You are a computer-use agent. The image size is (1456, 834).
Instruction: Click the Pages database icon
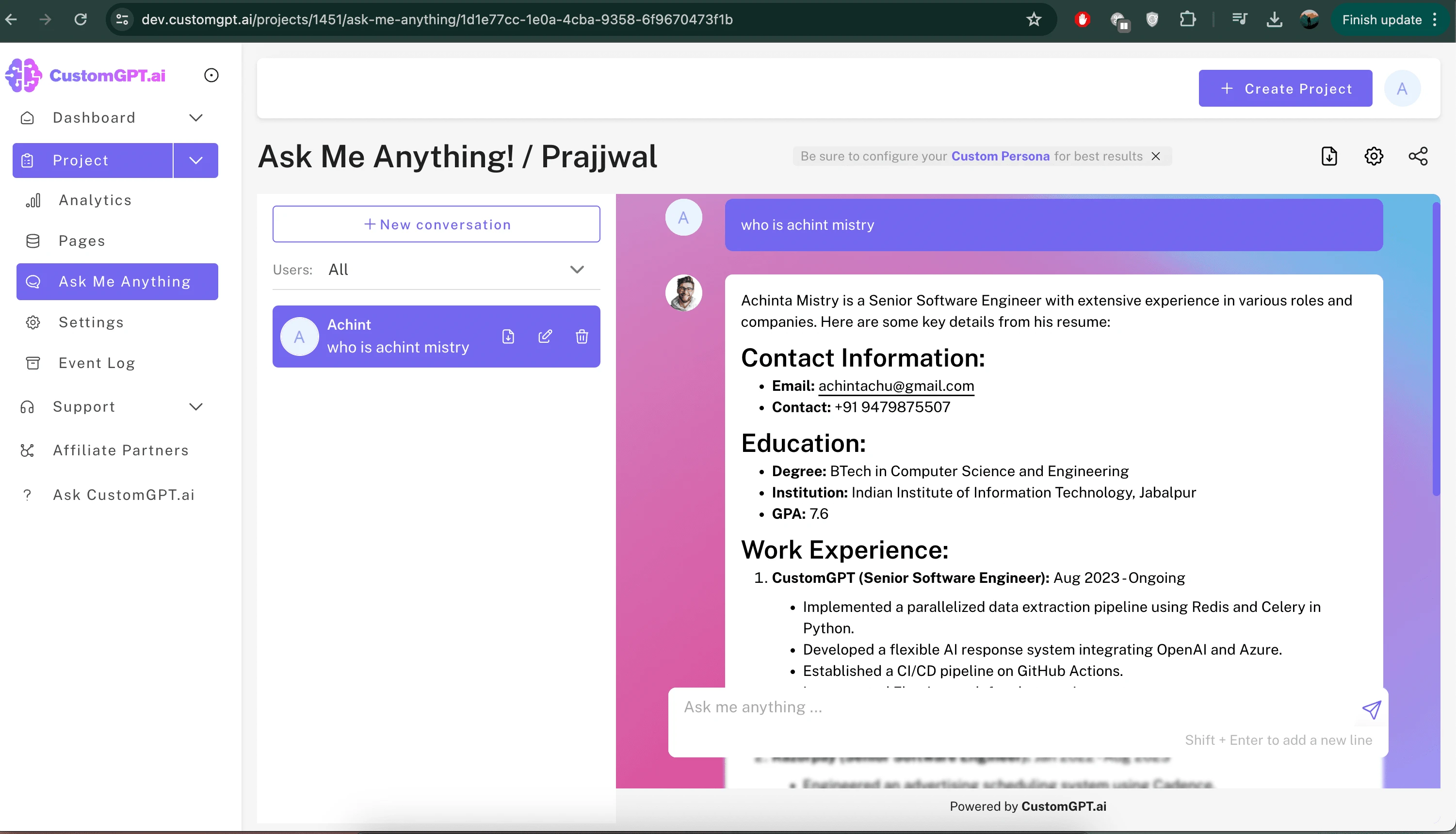pos(33,241)
